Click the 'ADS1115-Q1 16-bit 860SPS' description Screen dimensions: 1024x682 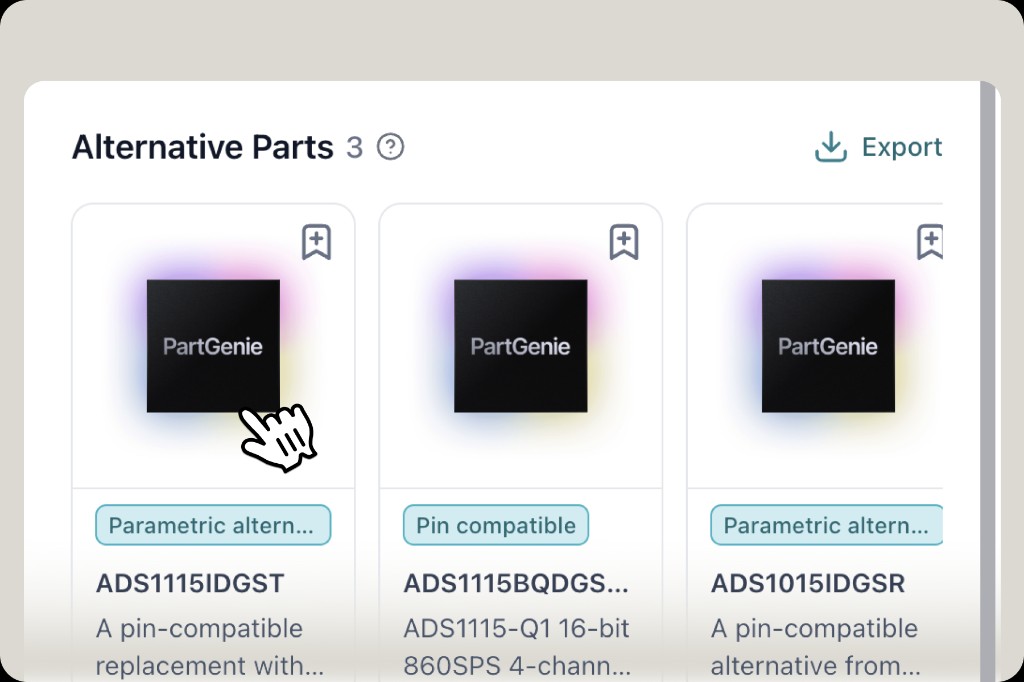click(517, 647)
